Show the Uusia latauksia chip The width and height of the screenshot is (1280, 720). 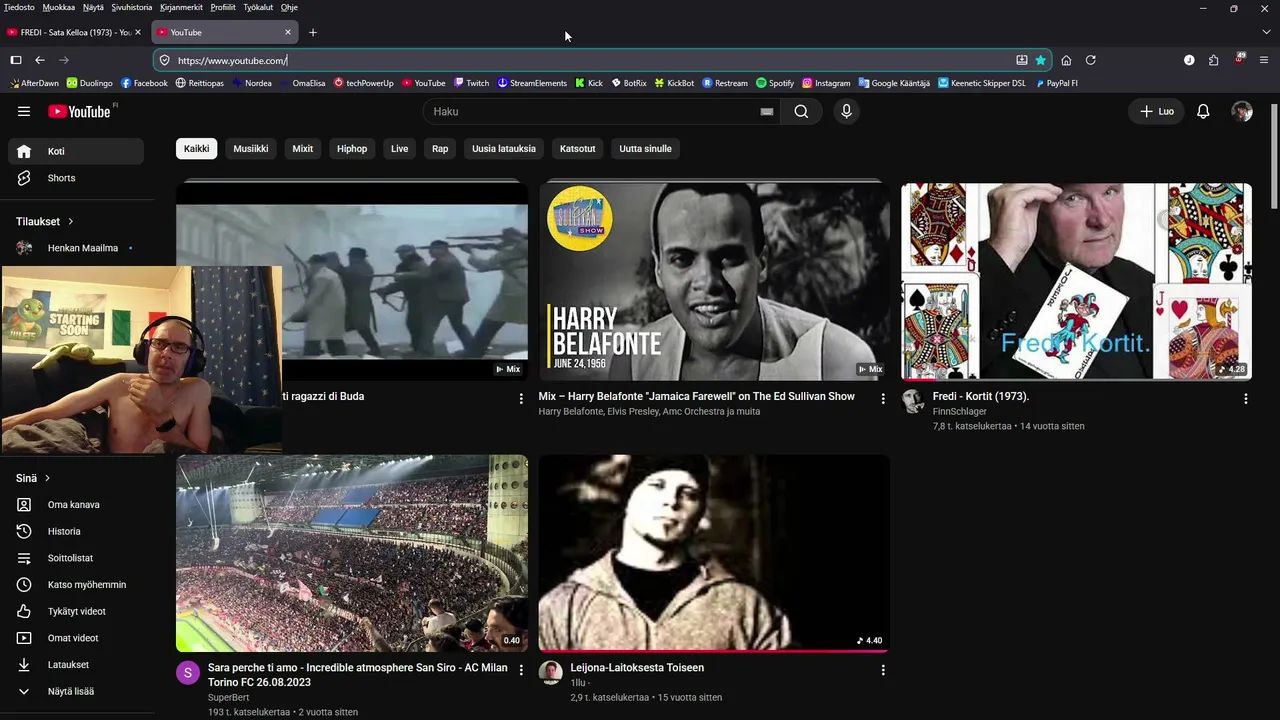coord(504,148)
